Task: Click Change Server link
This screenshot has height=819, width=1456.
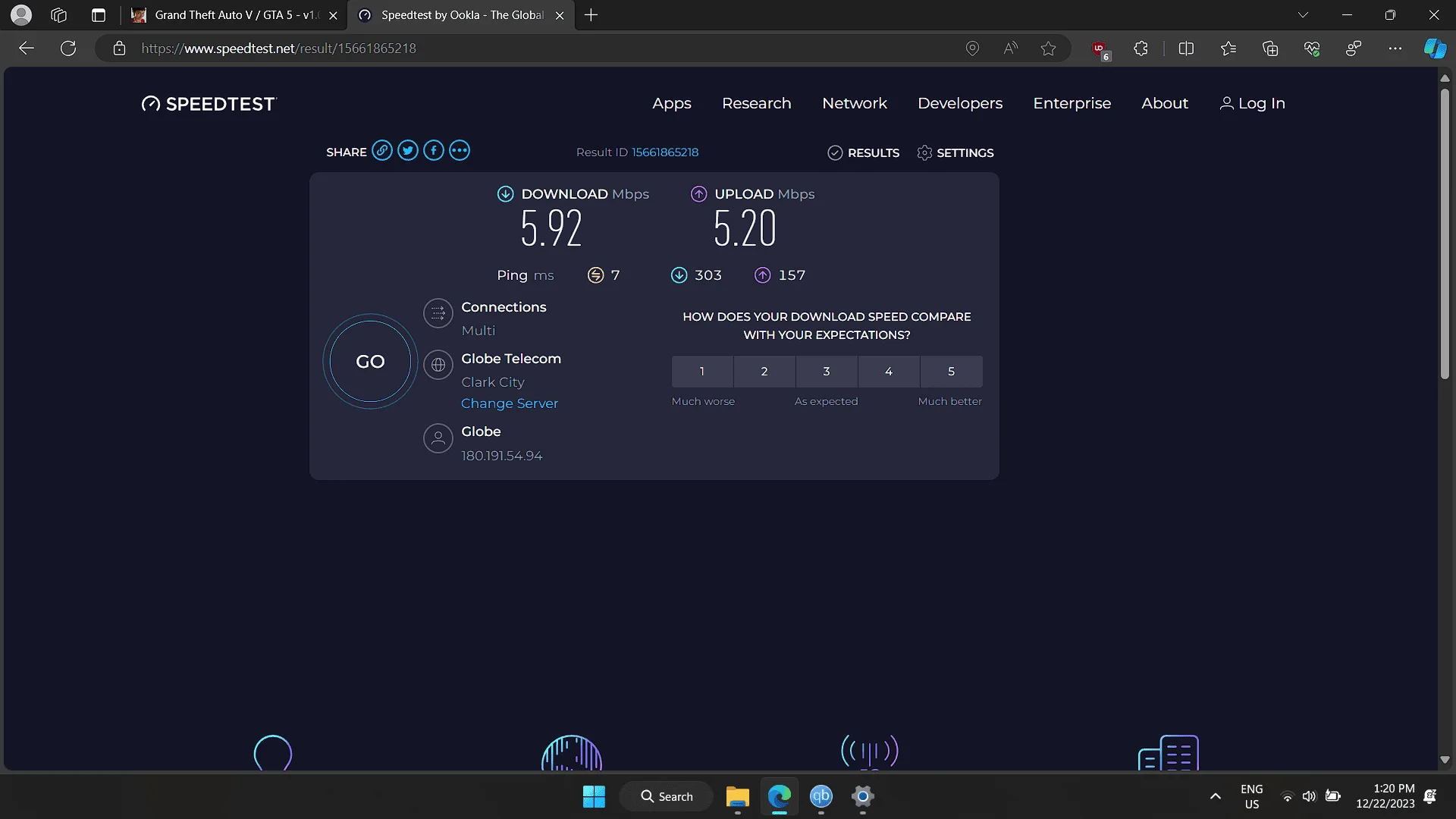Action: pos(510,404)
